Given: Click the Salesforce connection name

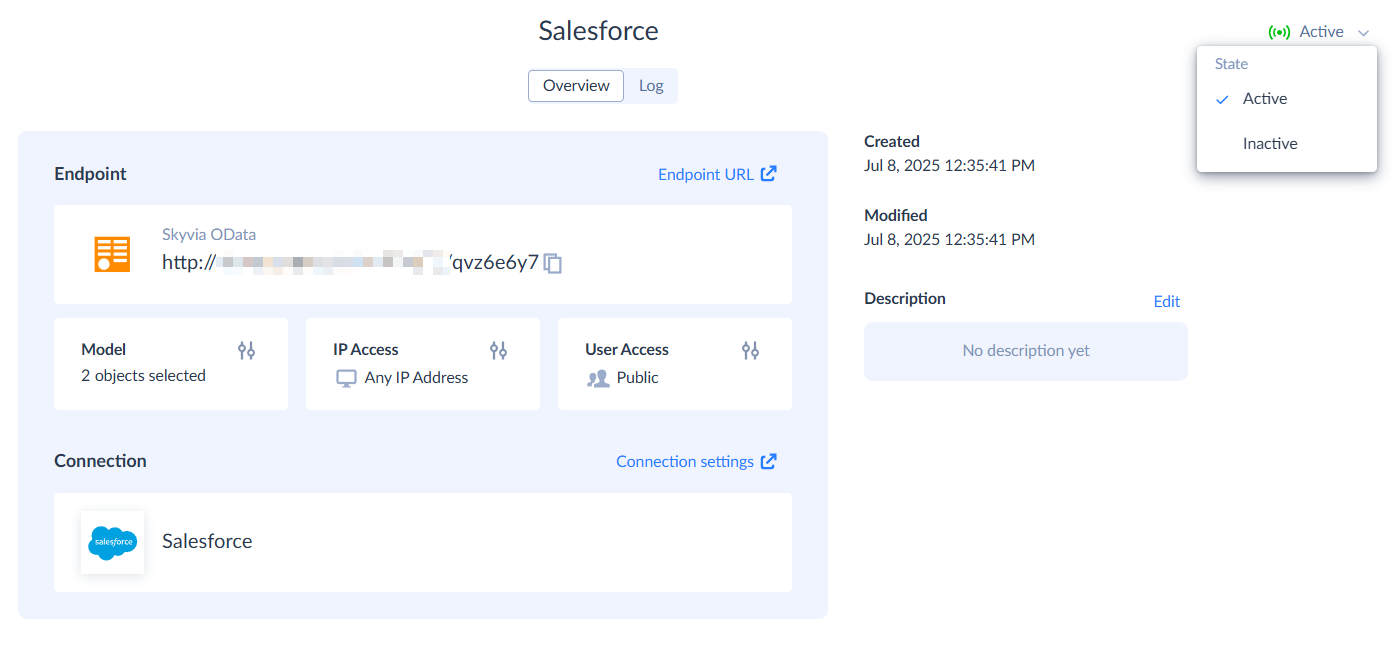Looking at the screenshot, I should point(207,541).
